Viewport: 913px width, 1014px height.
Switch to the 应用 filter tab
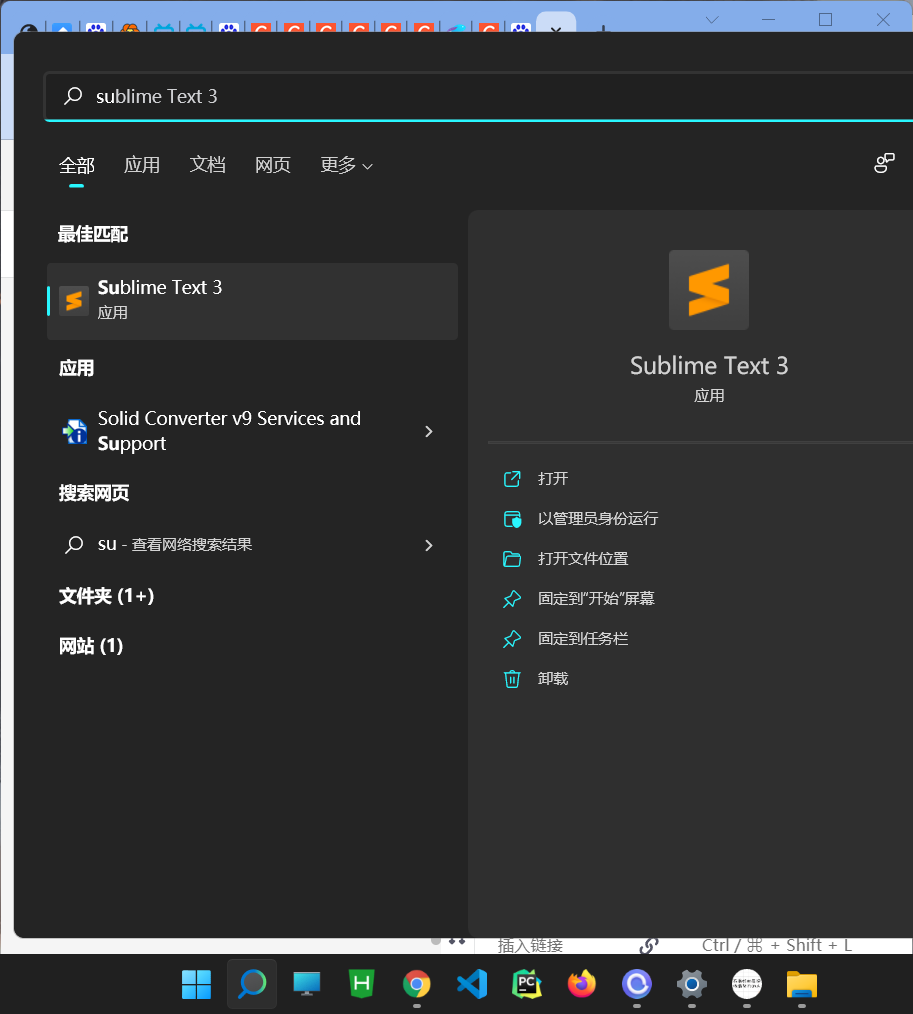point(142,165)
